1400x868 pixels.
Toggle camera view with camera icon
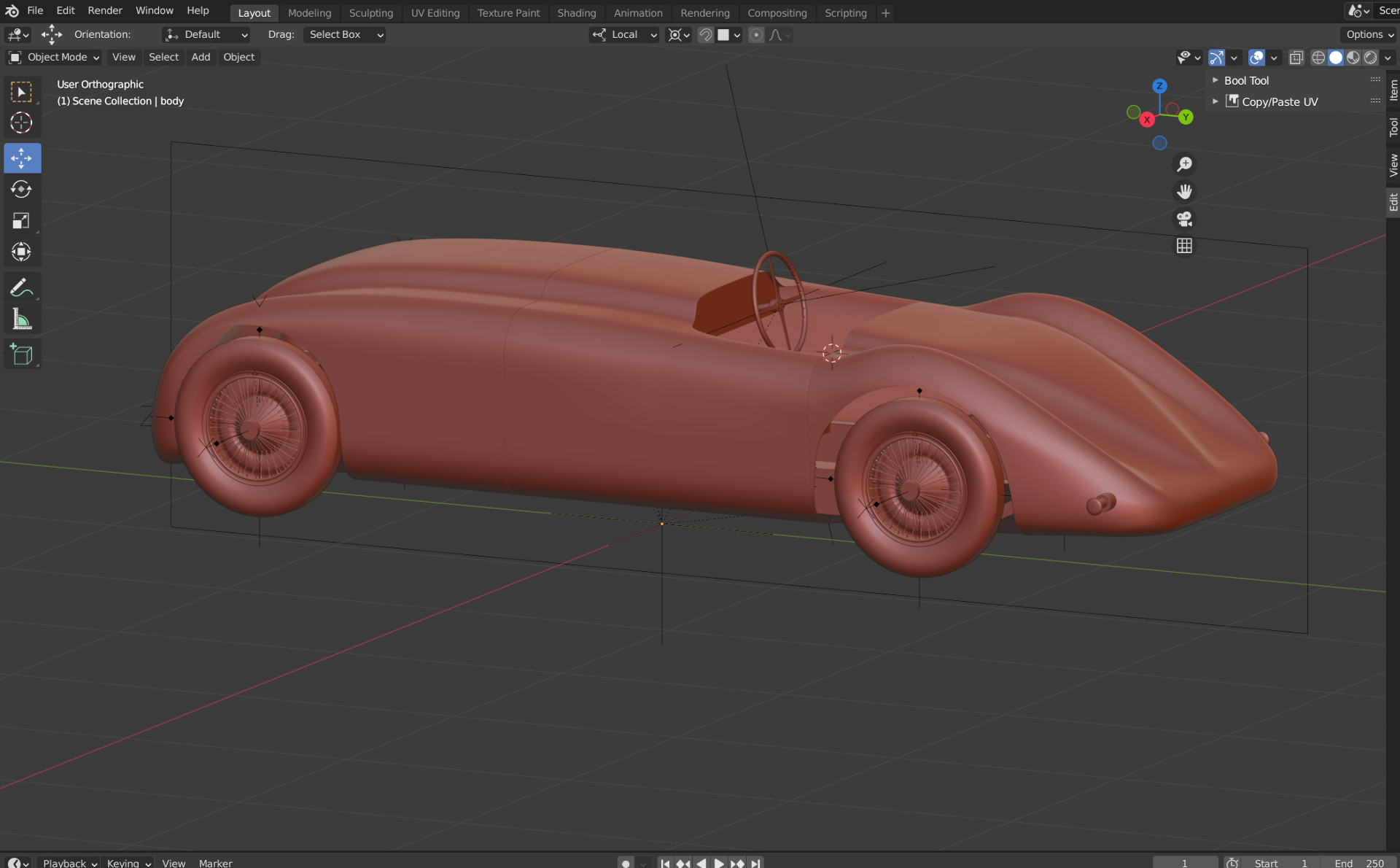pos(1184,219)
